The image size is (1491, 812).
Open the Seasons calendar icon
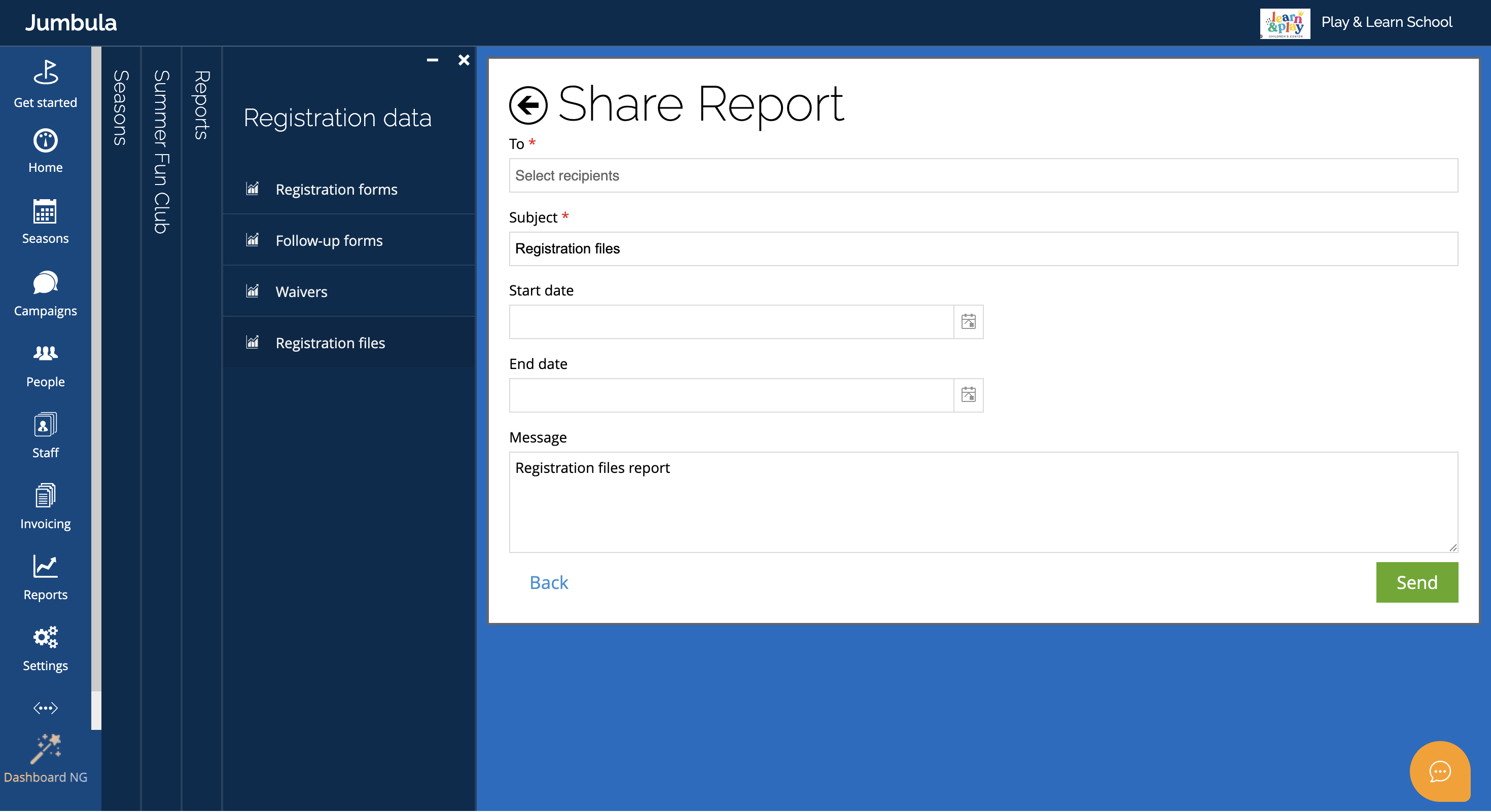pos(45,212)
